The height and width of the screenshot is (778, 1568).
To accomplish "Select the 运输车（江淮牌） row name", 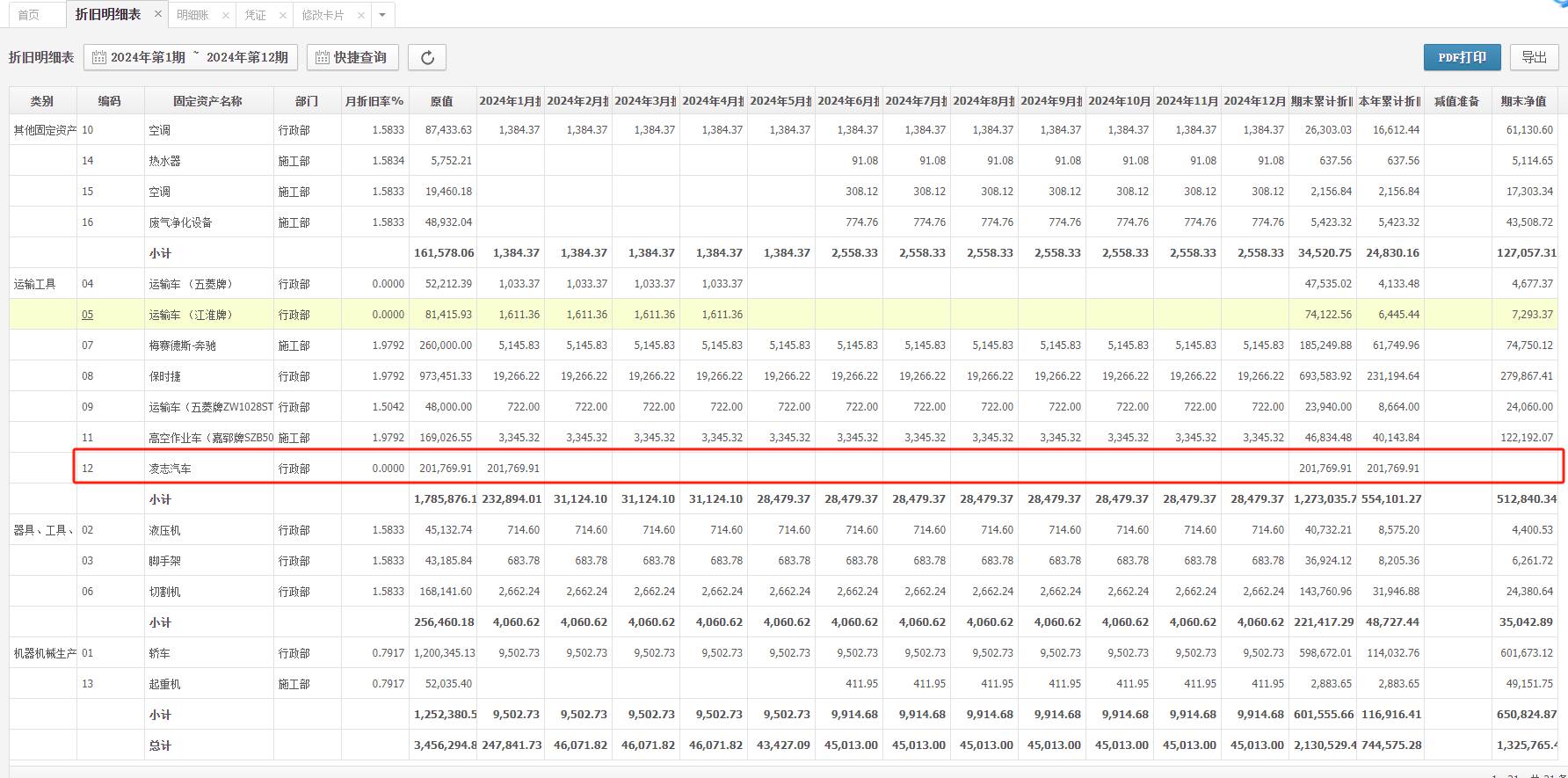I will pos(191,315).
